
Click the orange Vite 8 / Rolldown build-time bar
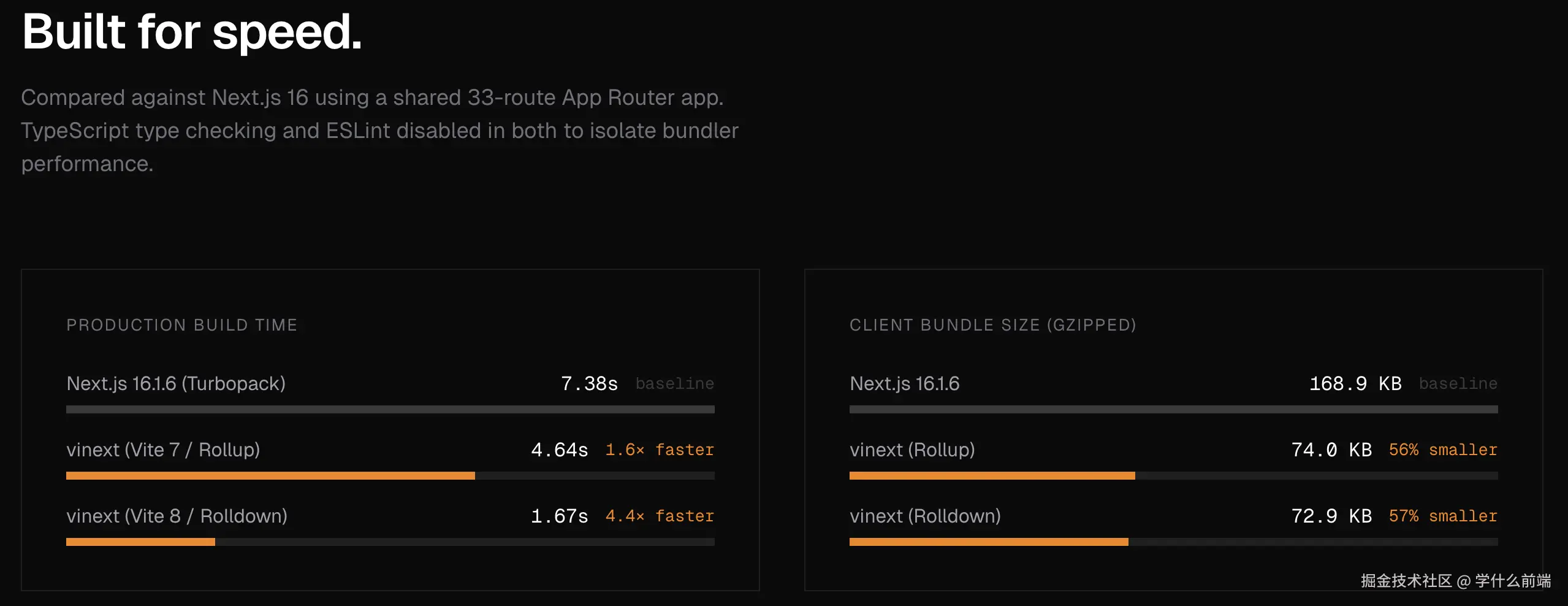click(140, 542)
